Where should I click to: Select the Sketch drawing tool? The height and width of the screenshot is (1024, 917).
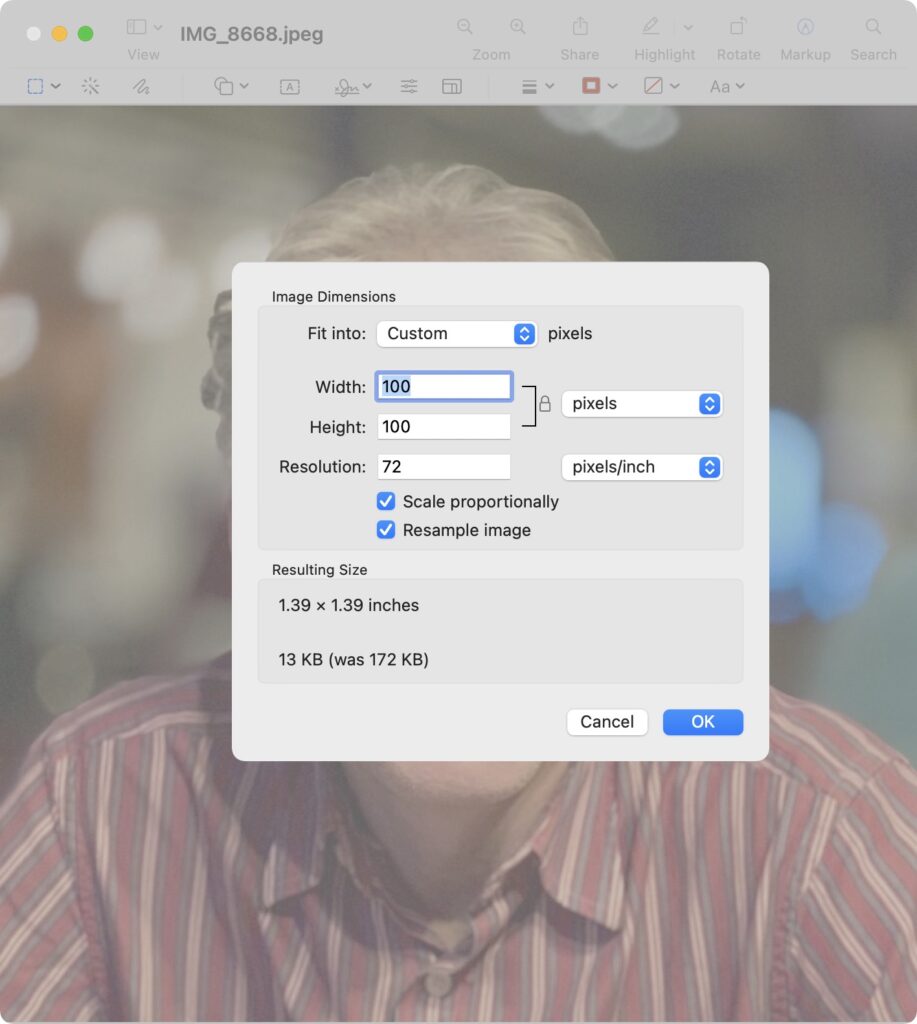pyautogui.click(x=141, y=87)
